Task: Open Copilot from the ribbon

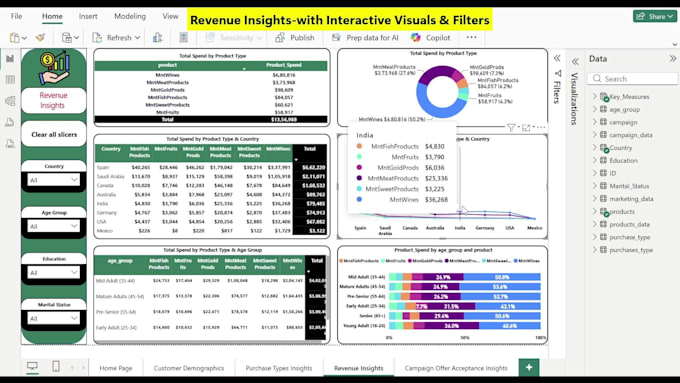Action: (x=431, y=38)
